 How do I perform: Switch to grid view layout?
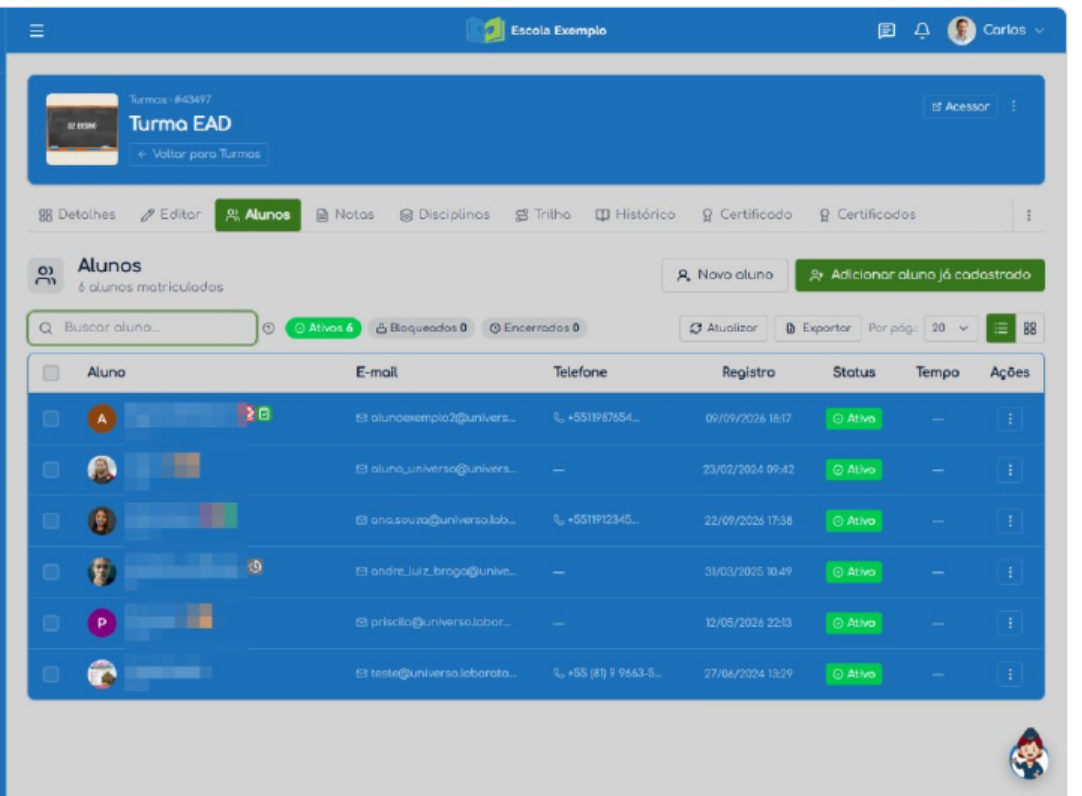[x=1030, y=328]
